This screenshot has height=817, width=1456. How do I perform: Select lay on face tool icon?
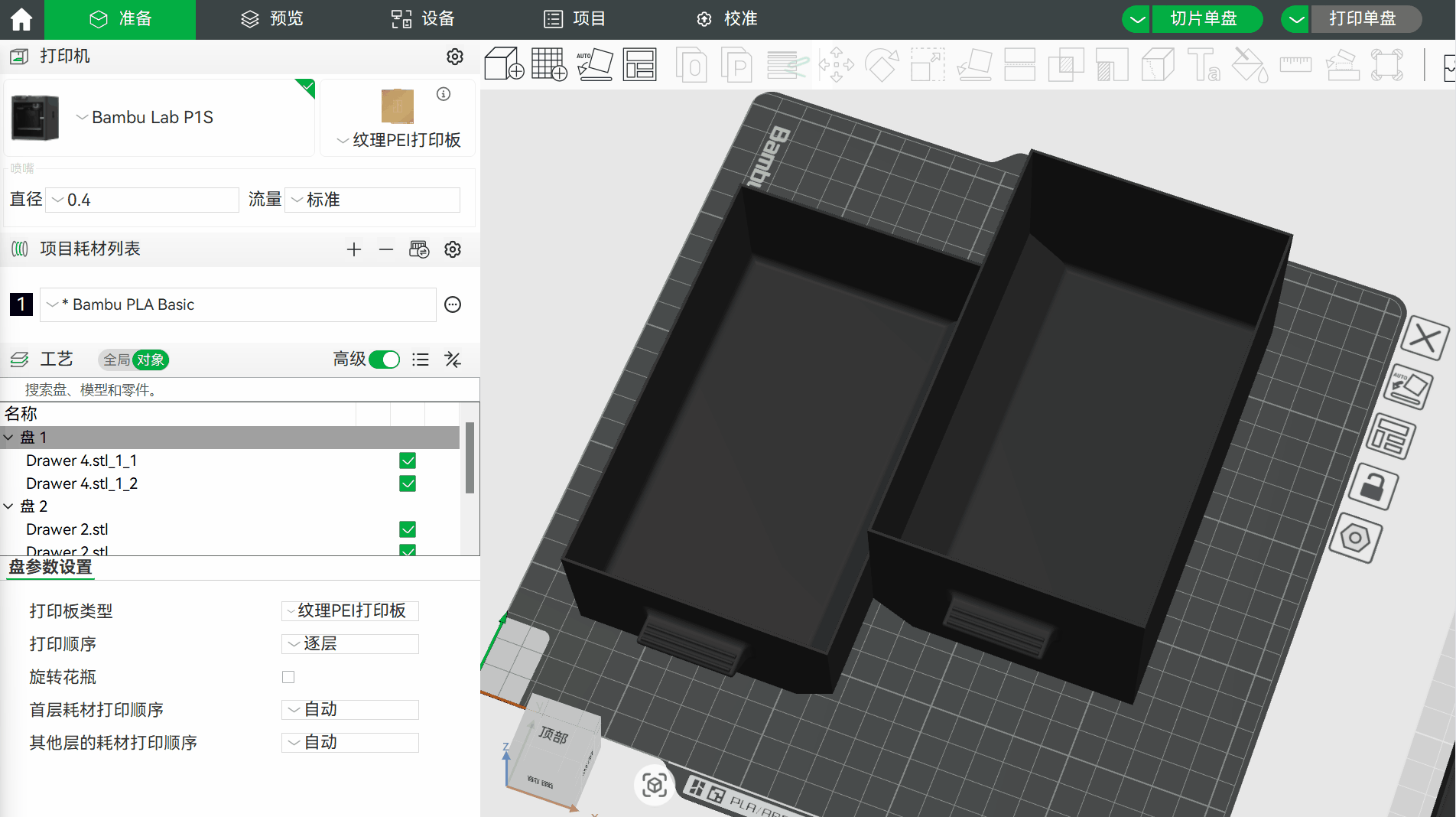tap(974, 65)
